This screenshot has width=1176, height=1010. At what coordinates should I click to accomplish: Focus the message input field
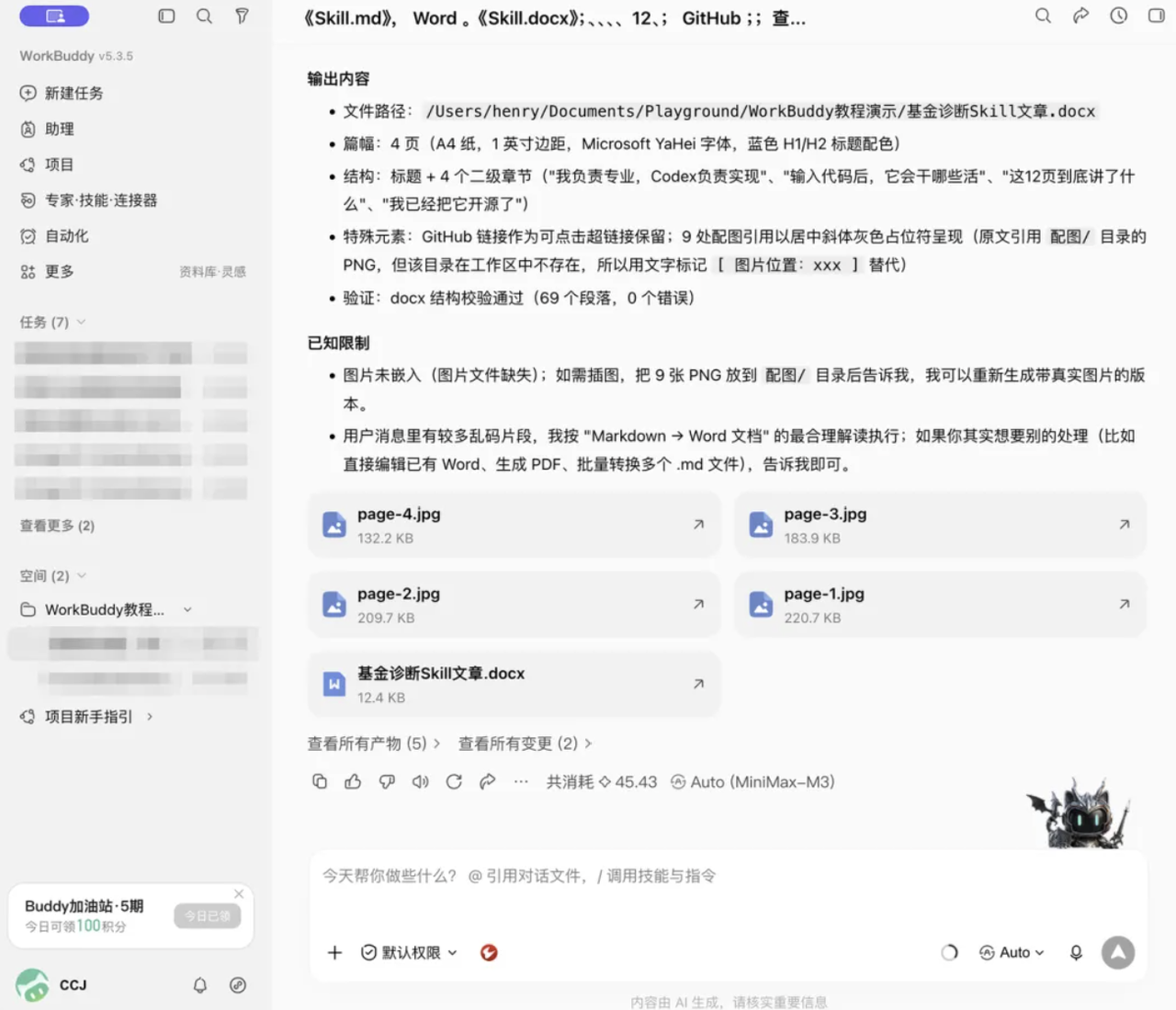[x=728, y=876]
